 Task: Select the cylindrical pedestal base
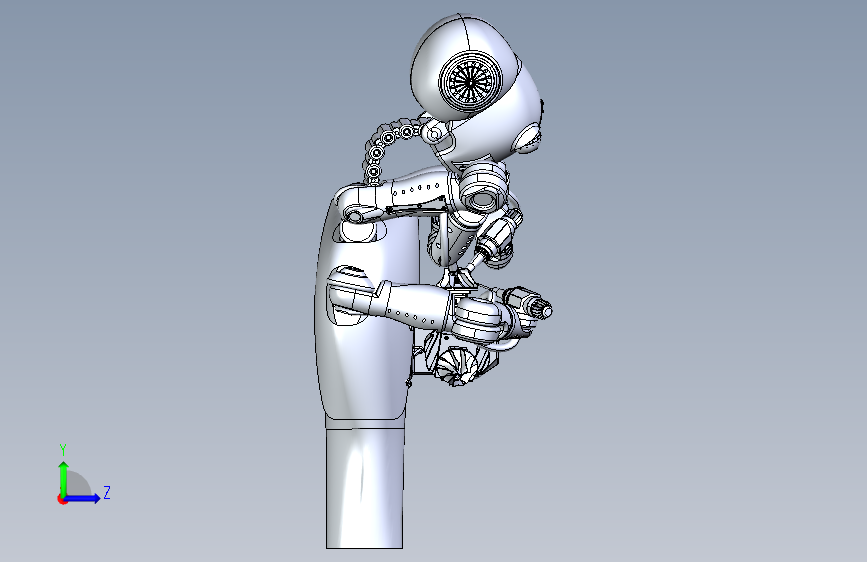(x=364, y=488)
